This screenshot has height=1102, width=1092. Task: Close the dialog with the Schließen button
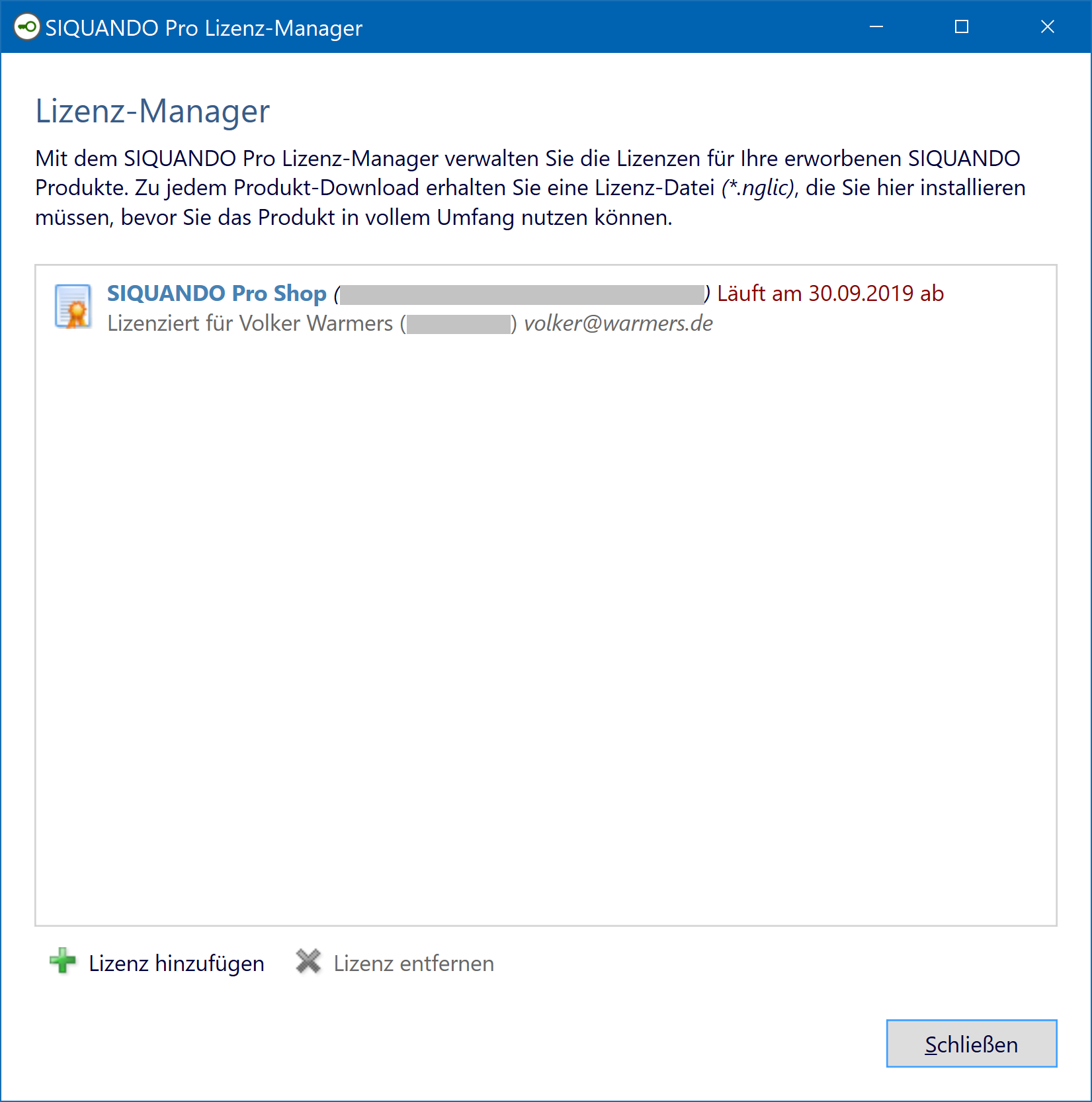972,1043
